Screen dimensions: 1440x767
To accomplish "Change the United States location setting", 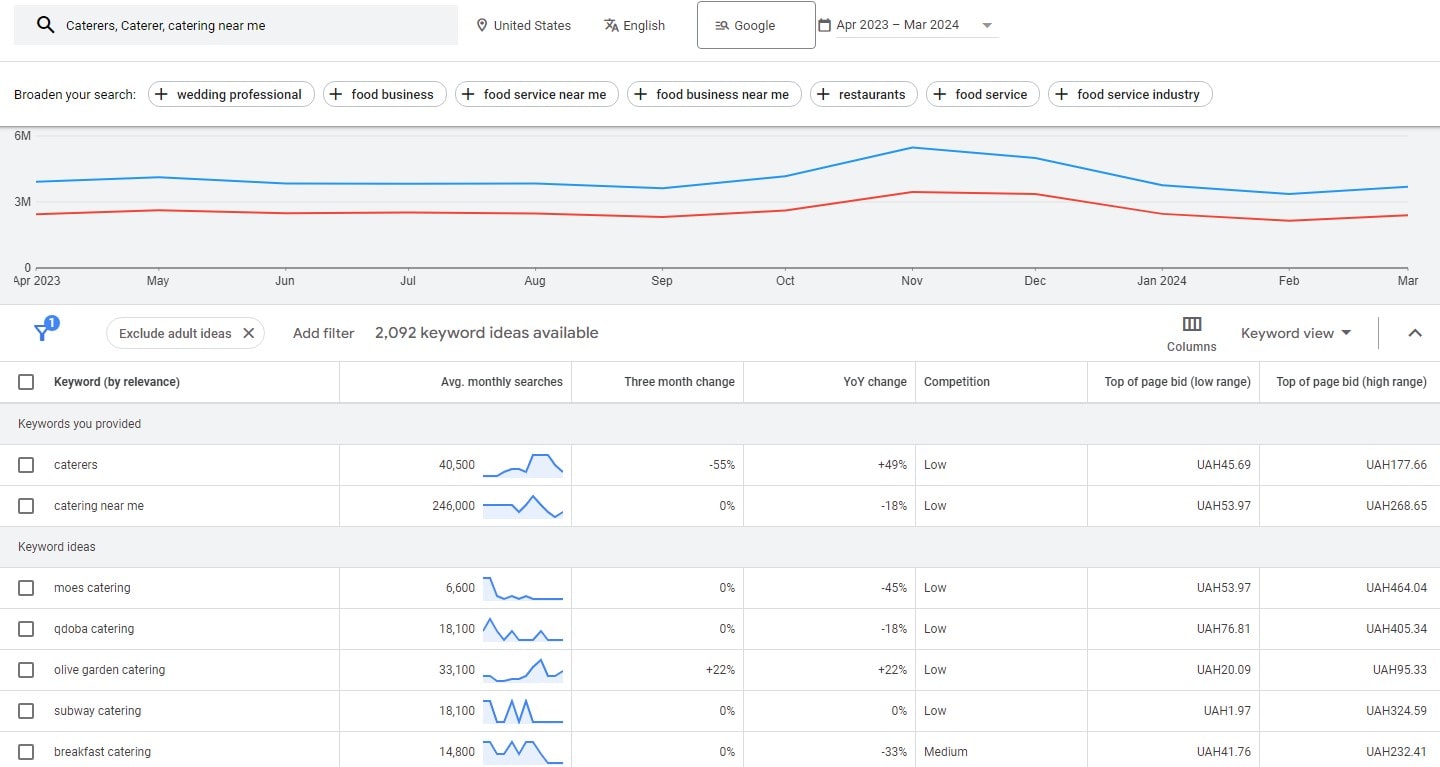I will click(x=523, y=25).
